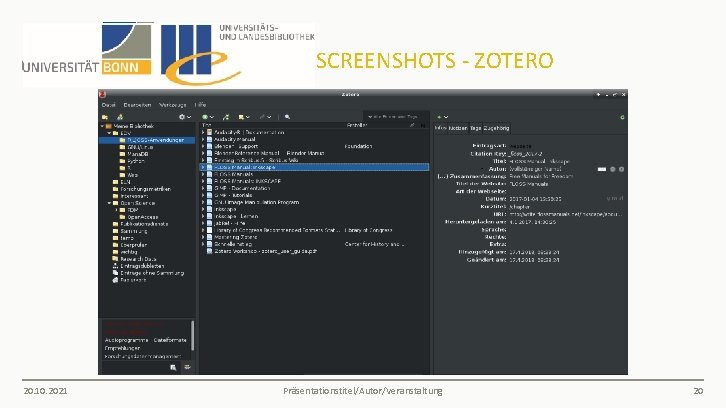The height and width of the screenshot is (408, 726).
Task: Add another author with plus button
Action: point(621,169)
